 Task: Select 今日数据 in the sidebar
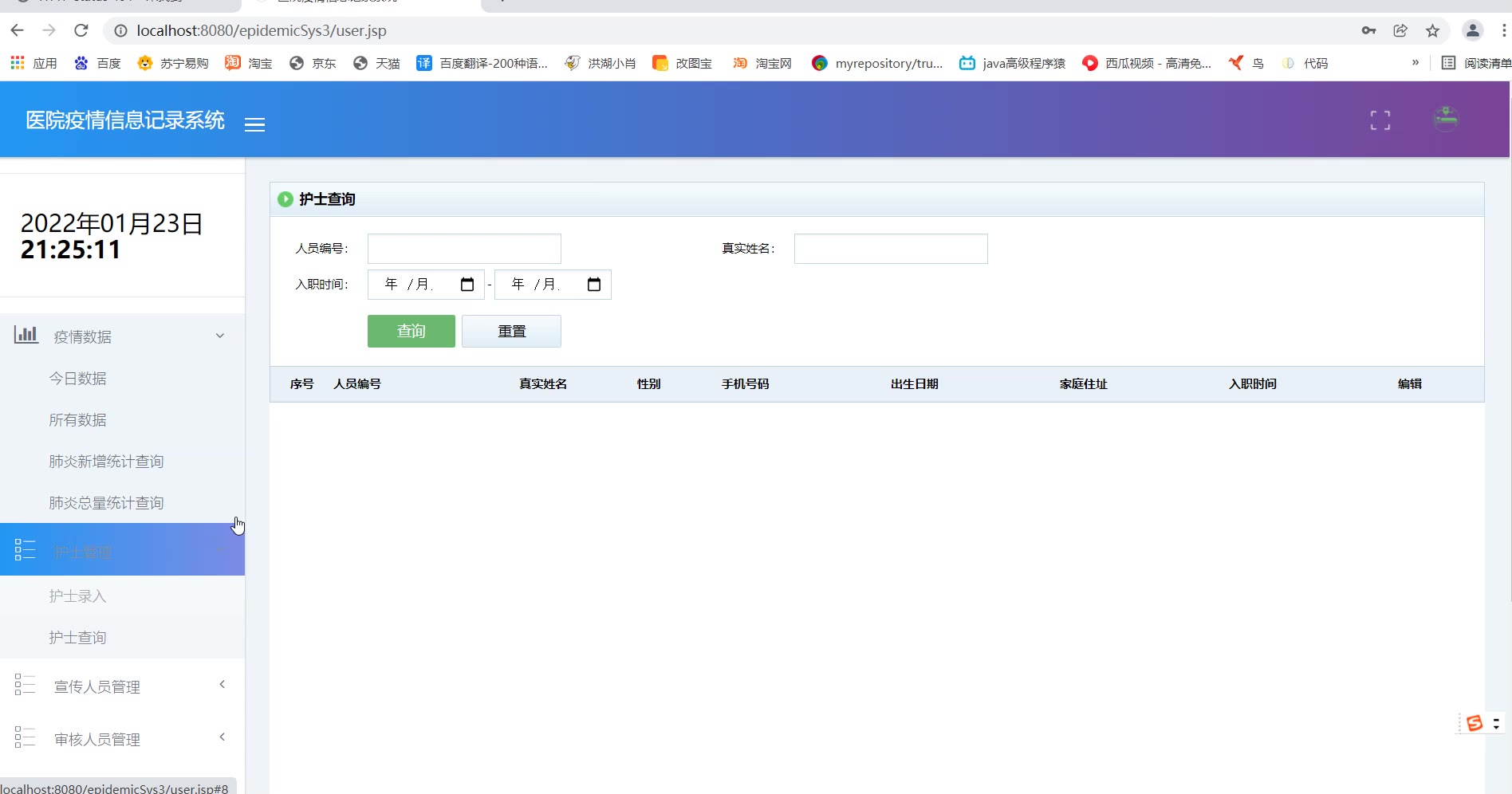tap(77, 379)
